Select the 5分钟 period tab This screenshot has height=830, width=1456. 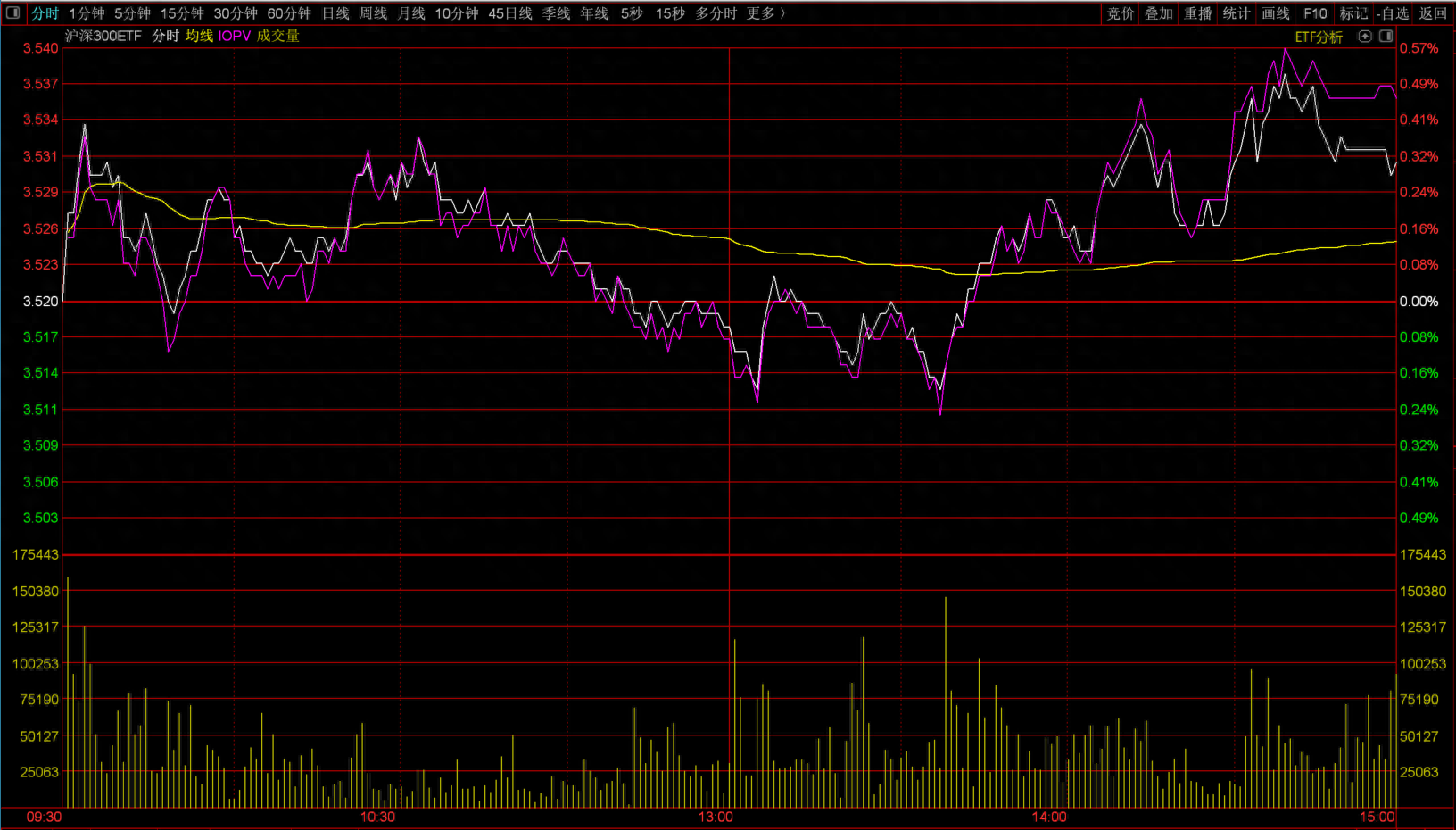[x=132, y=13]
